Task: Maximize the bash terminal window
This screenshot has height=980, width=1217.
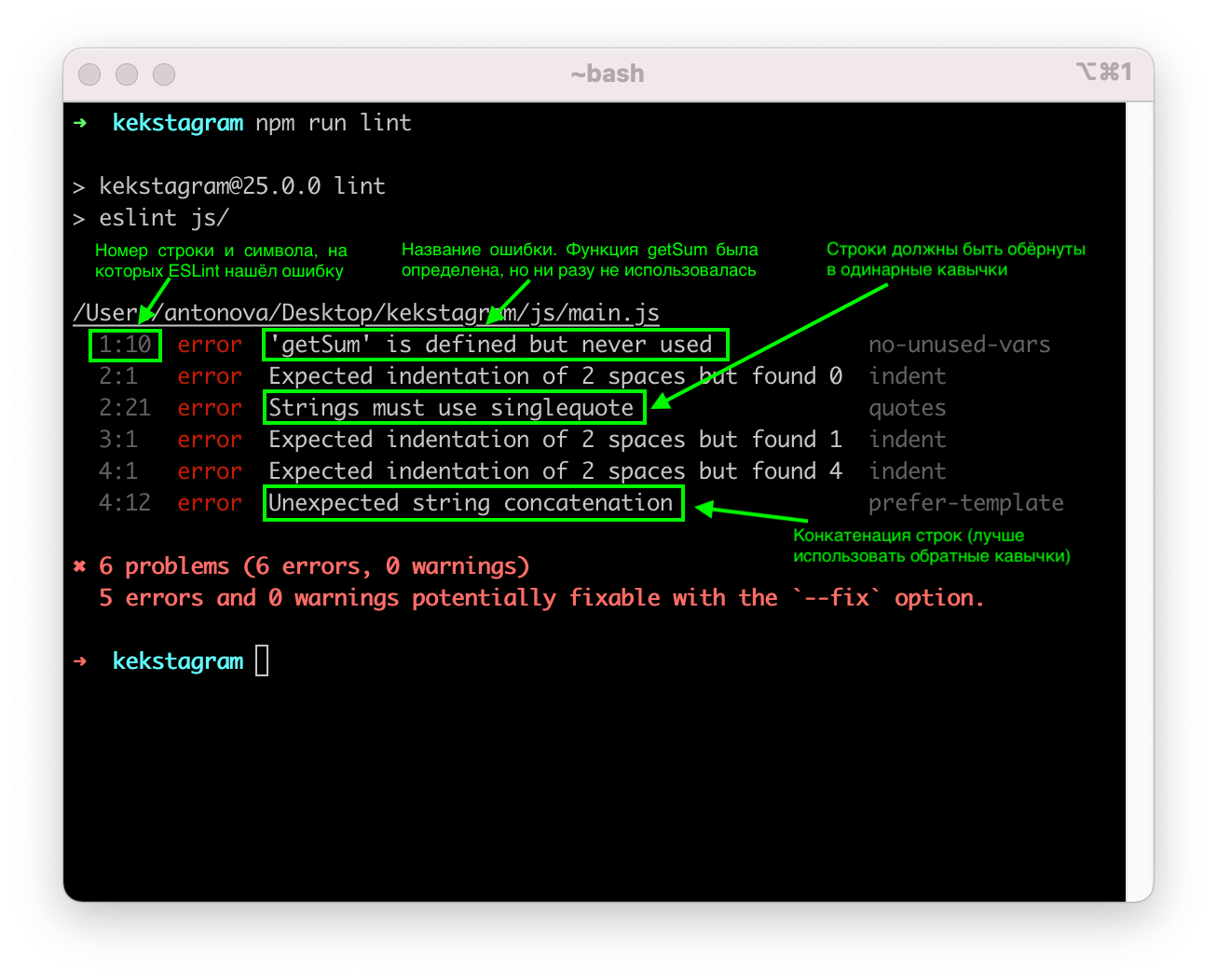Action: point(164,75)
